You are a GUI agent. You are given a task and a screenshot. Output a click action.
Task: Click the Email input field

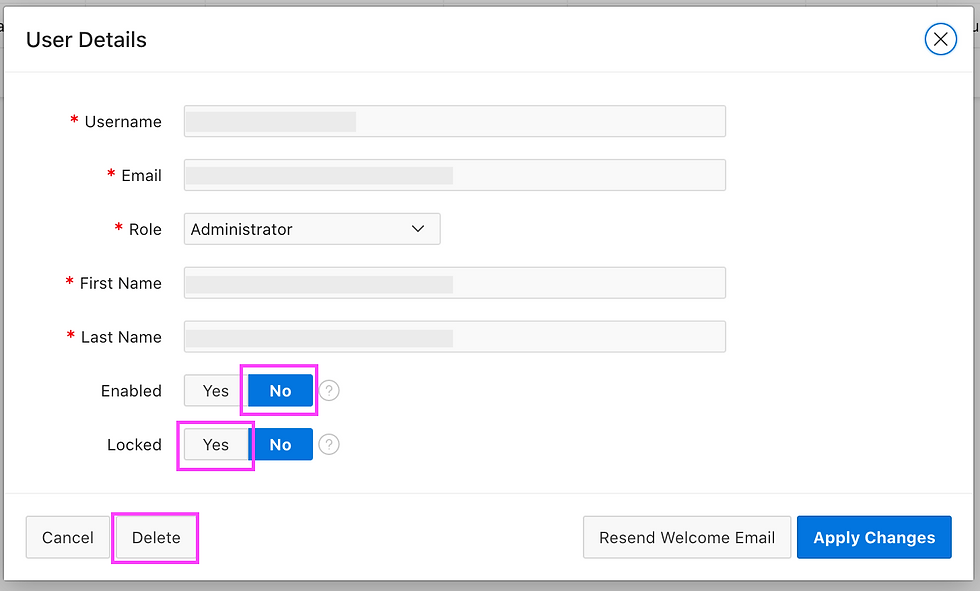click(454, 175)
